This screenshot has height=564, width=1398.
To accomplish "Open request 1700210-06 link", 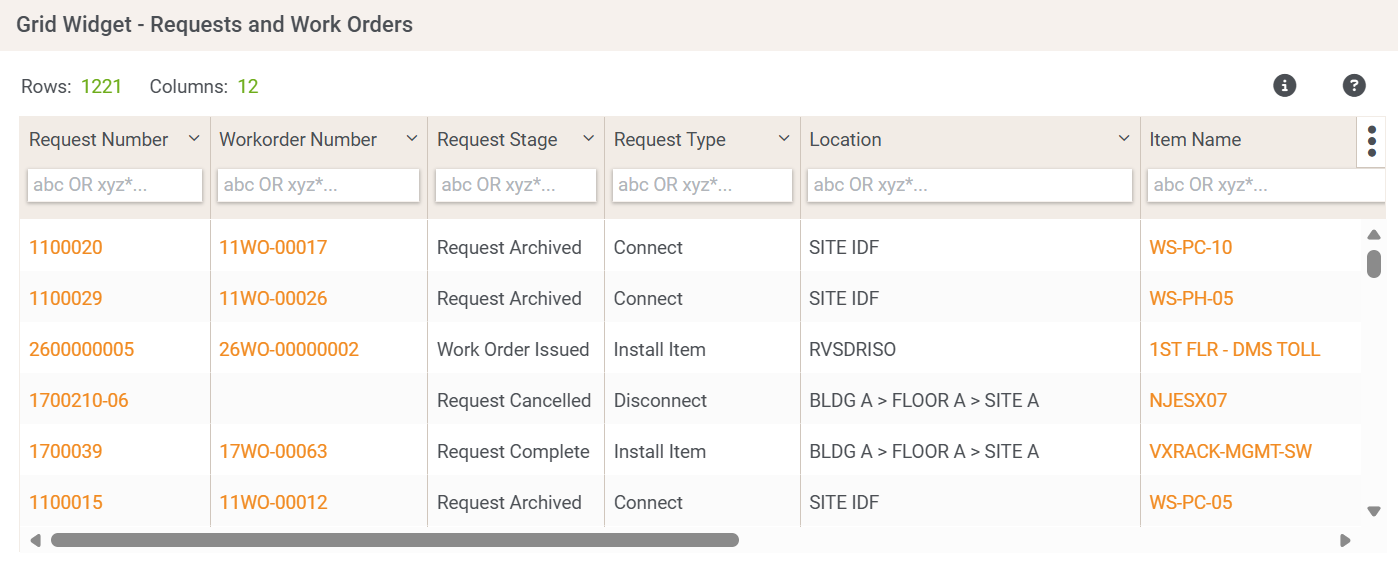I will tap(79, 401).
